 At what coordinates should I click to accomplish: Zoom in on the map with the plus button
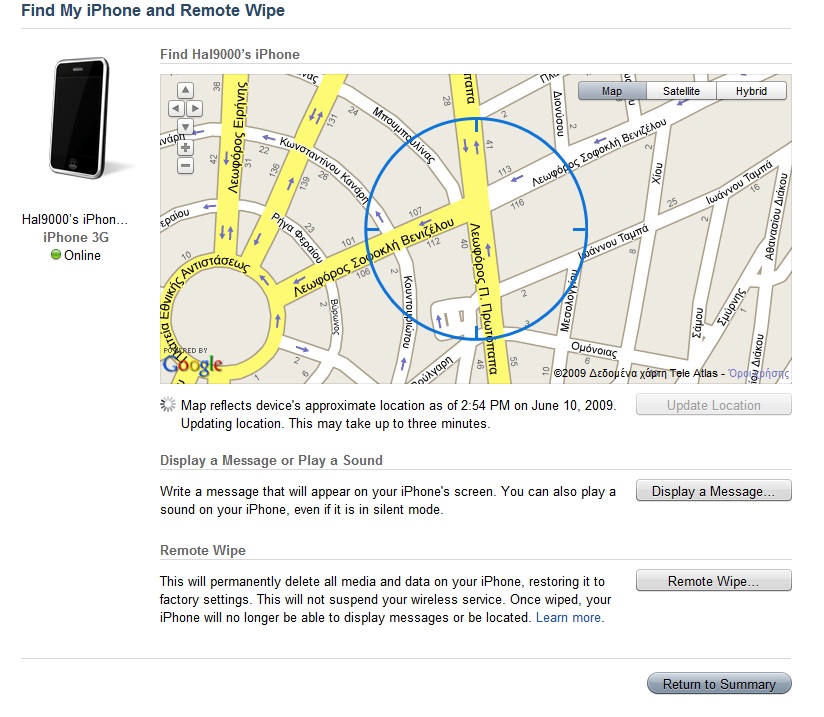click(x=185, y=148)
